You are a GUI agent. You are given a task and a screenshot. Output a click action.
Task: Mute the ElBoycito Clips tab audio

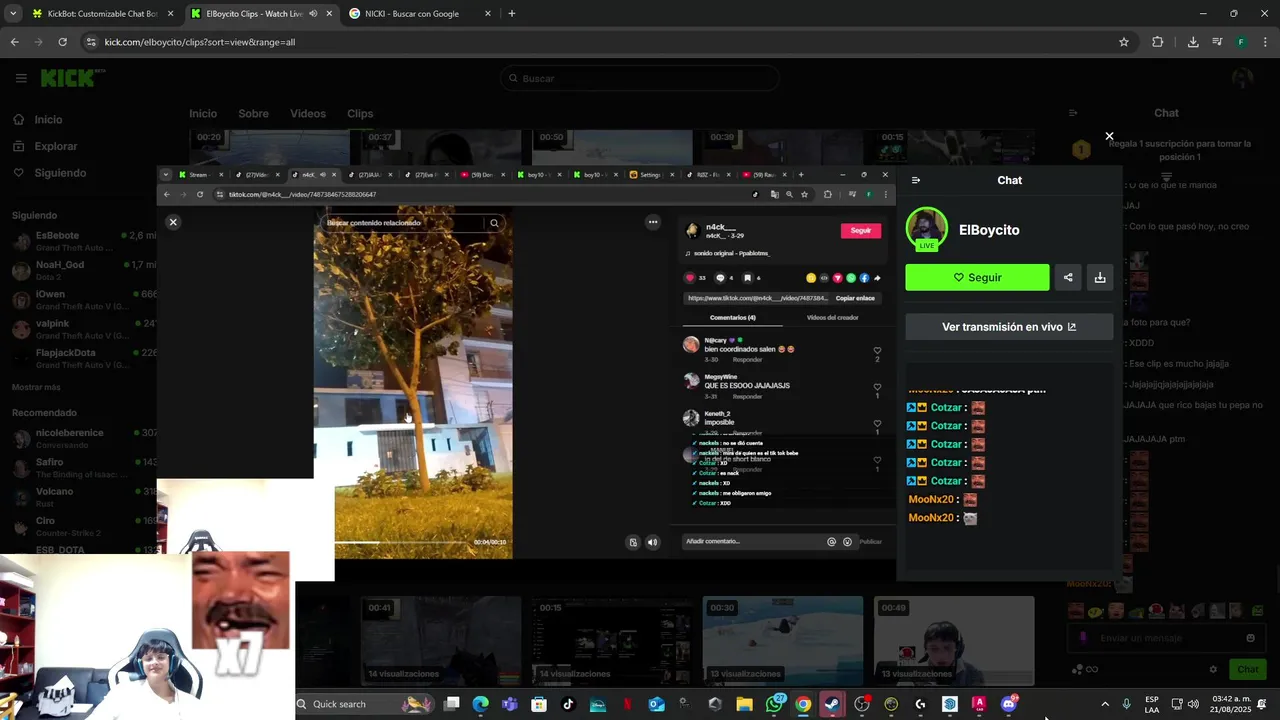(313, 14)
